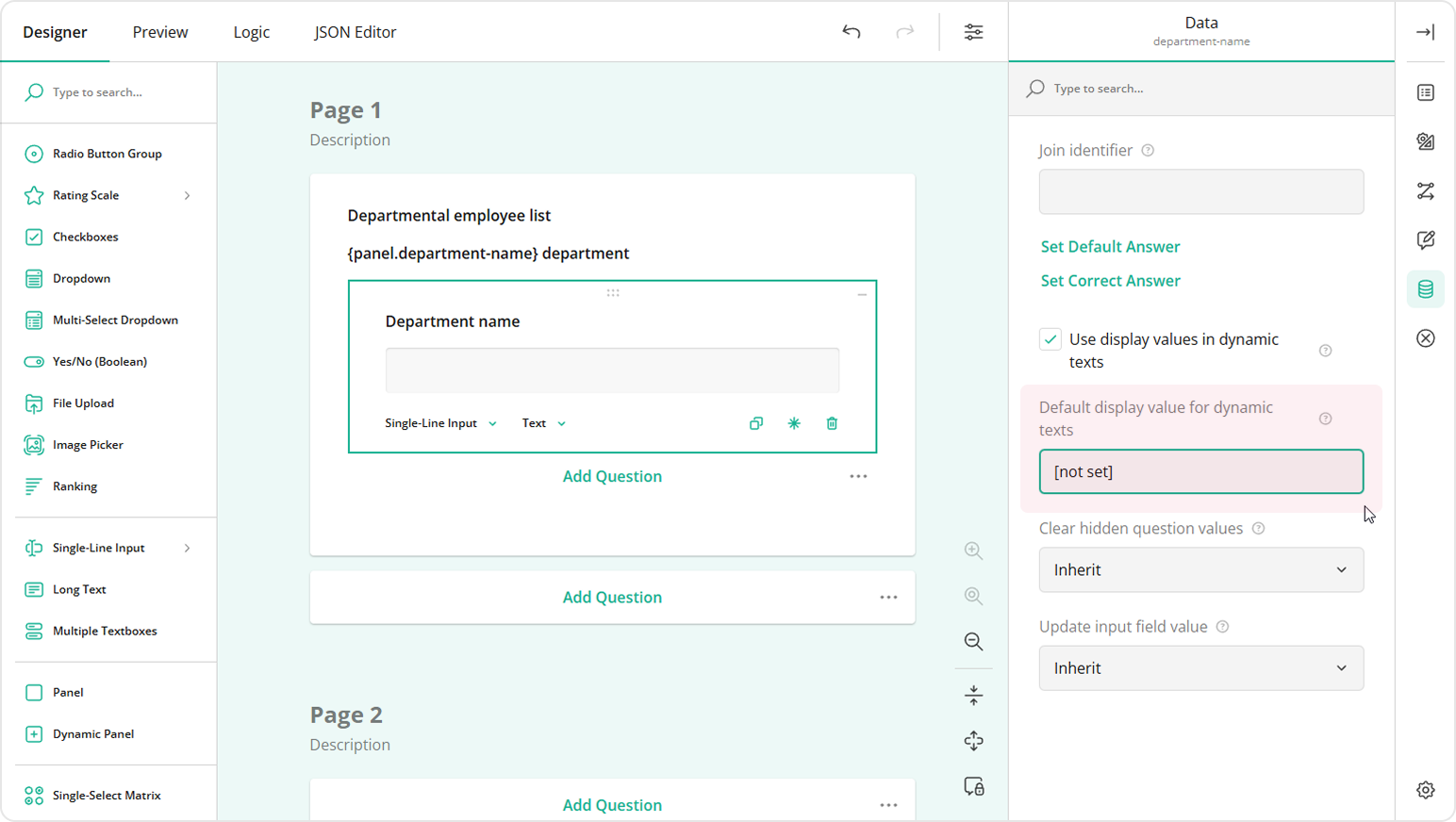Image resolution: width=1456 pixels, height=822 pixels.
Task: Expand the Update input field value dropdown
Action: pyautogui.click(x=1200, y=667)
